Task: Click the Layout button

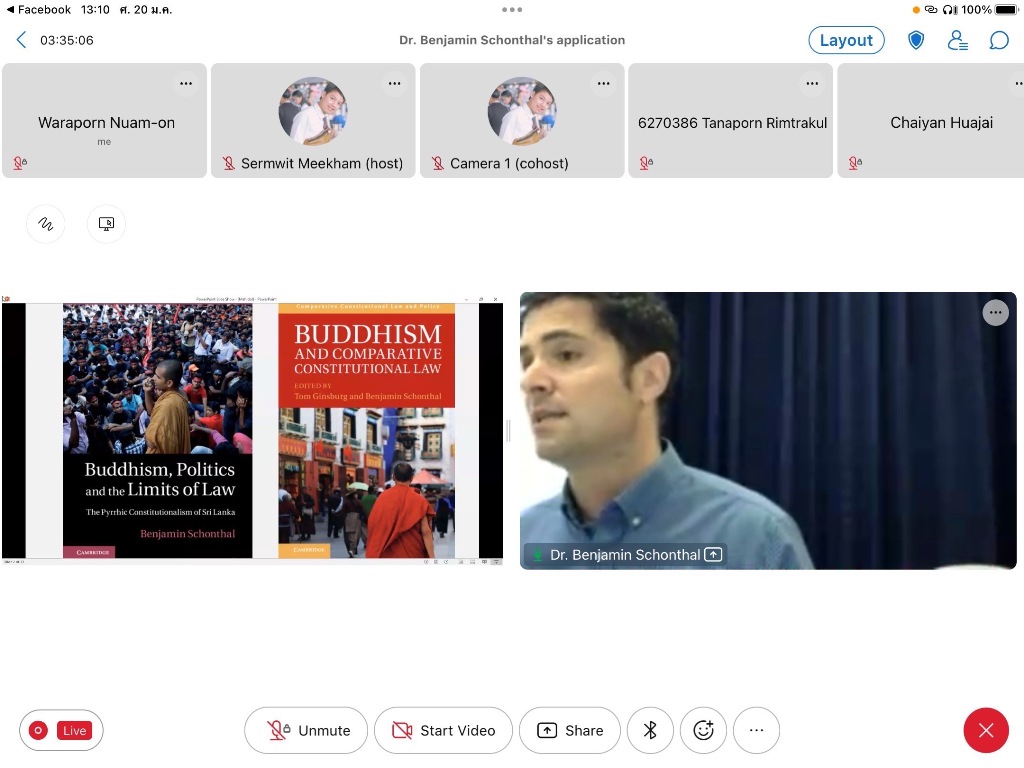Action: [x=846, y=40]
